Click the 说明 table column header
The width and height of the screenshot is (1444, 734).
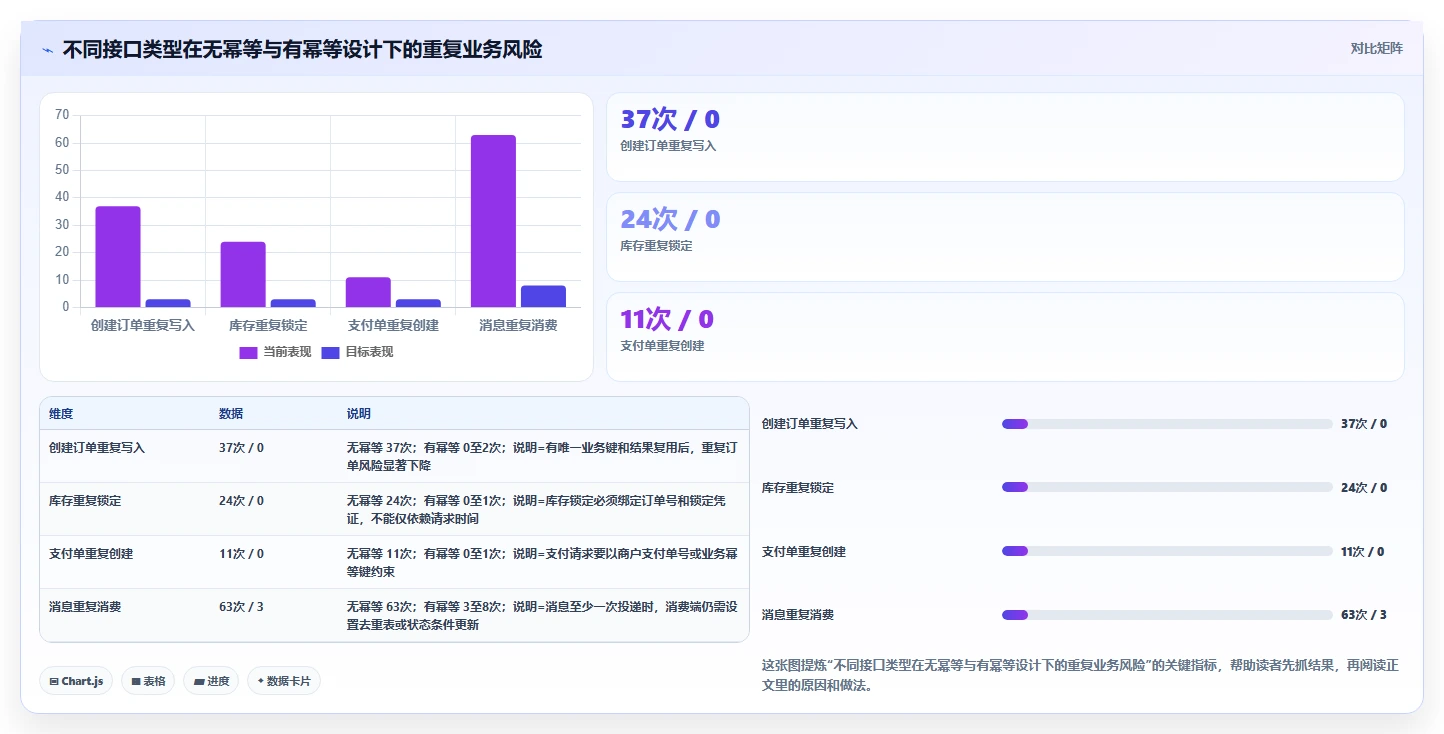[x=359, y=414]
